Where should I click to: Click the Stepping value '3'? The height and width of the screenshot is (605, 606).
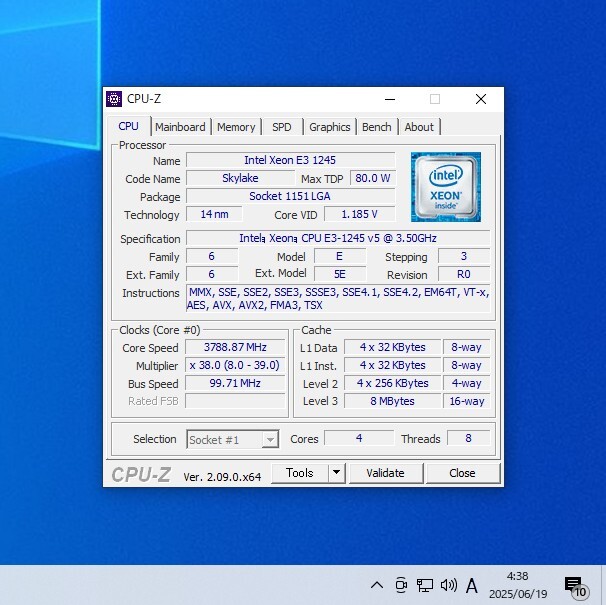[464, 256]
